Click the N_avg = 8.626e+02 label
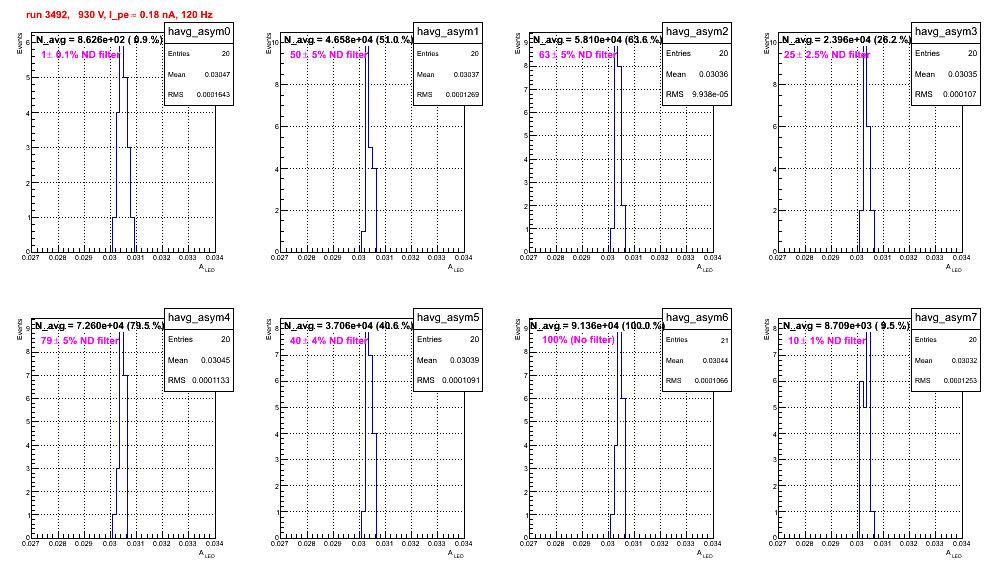 (x=98, y=40)
